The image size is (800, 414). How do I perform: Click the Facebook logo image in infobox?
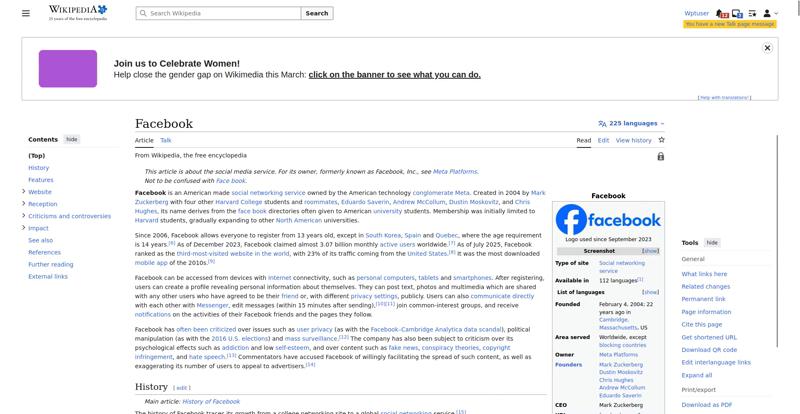point(608,219)
